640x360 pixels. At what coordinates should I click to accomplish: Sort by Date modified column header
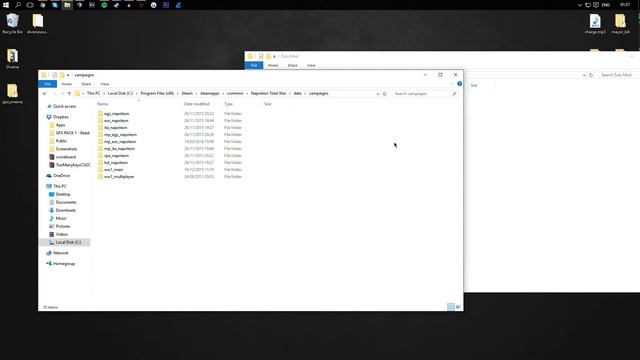pos(197,104)
